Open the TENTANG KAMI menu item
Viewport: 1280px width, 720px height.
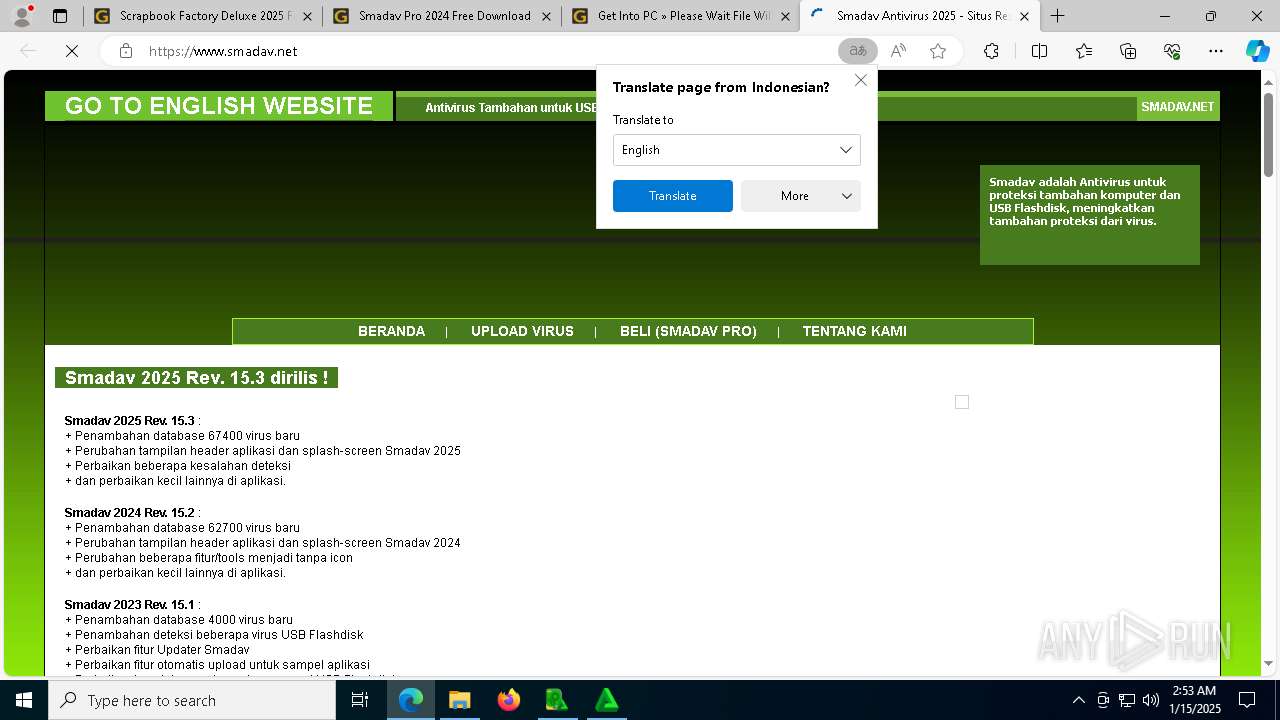[854, 331]
